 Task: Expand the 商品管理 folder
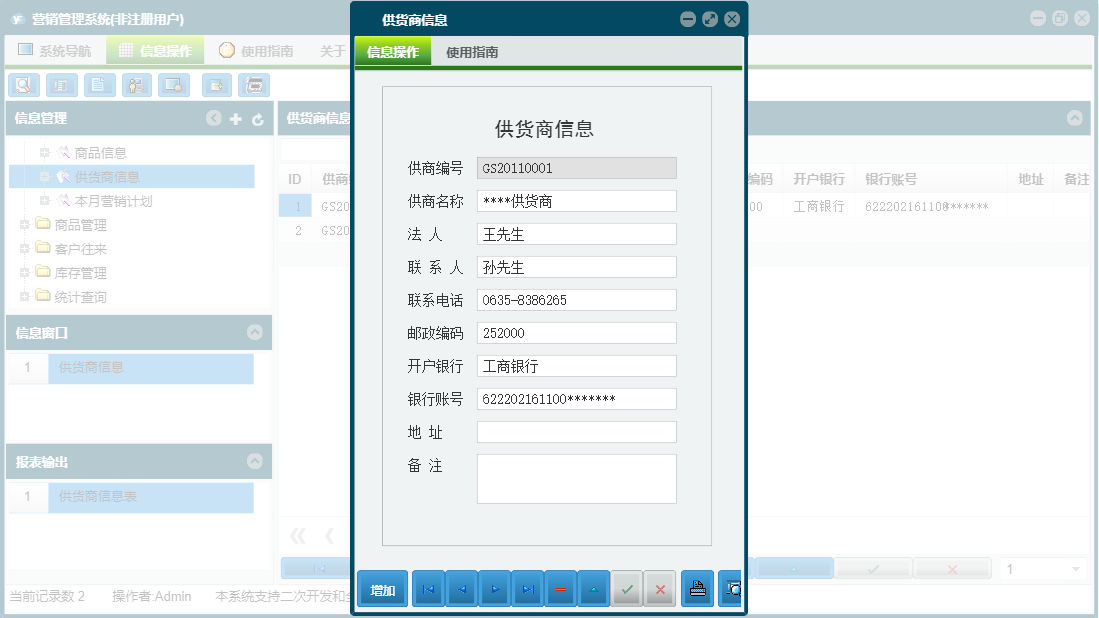24,224
